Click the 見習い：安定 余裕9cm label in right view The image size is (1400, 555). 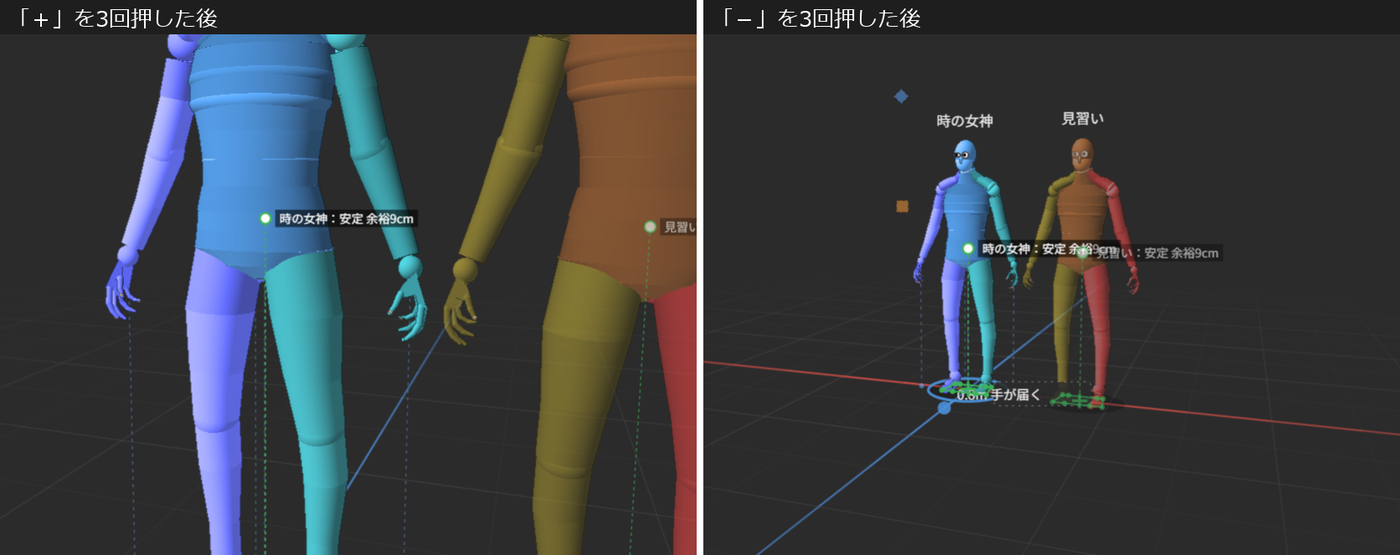click(x=1157, y=253)
